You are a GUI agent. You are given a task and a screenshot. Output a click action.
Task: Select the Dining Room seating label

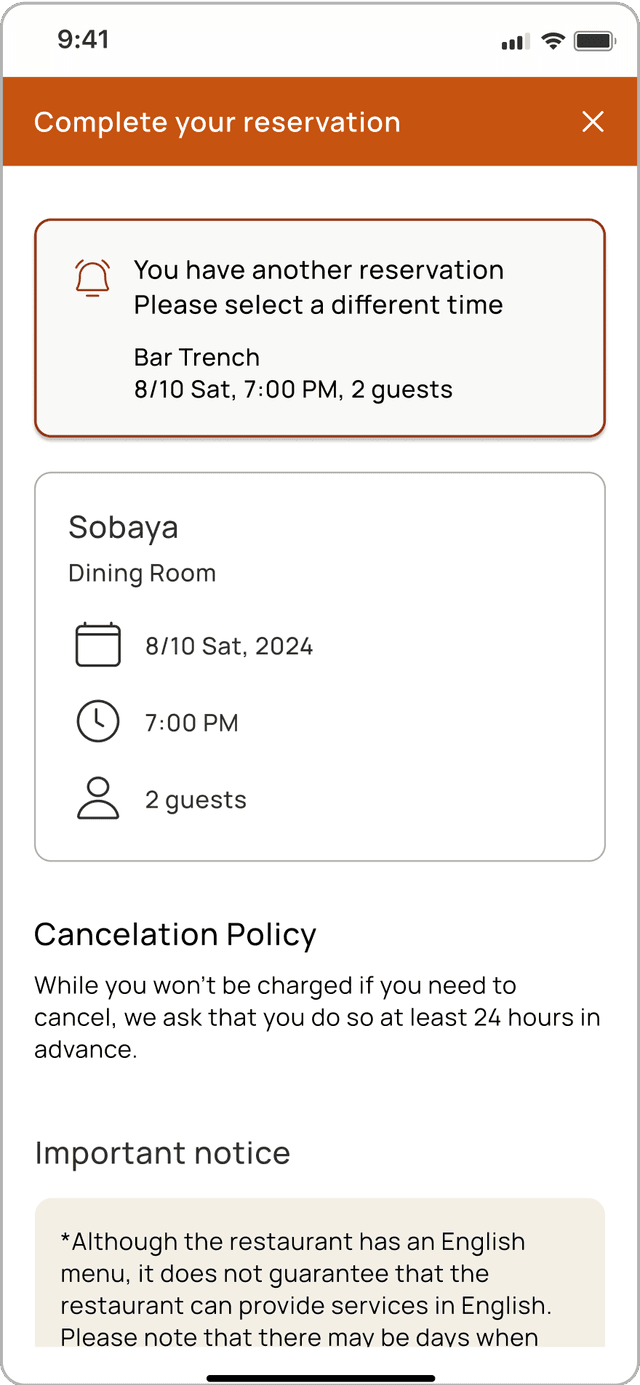pyautogui.click(x=142, y=573)
